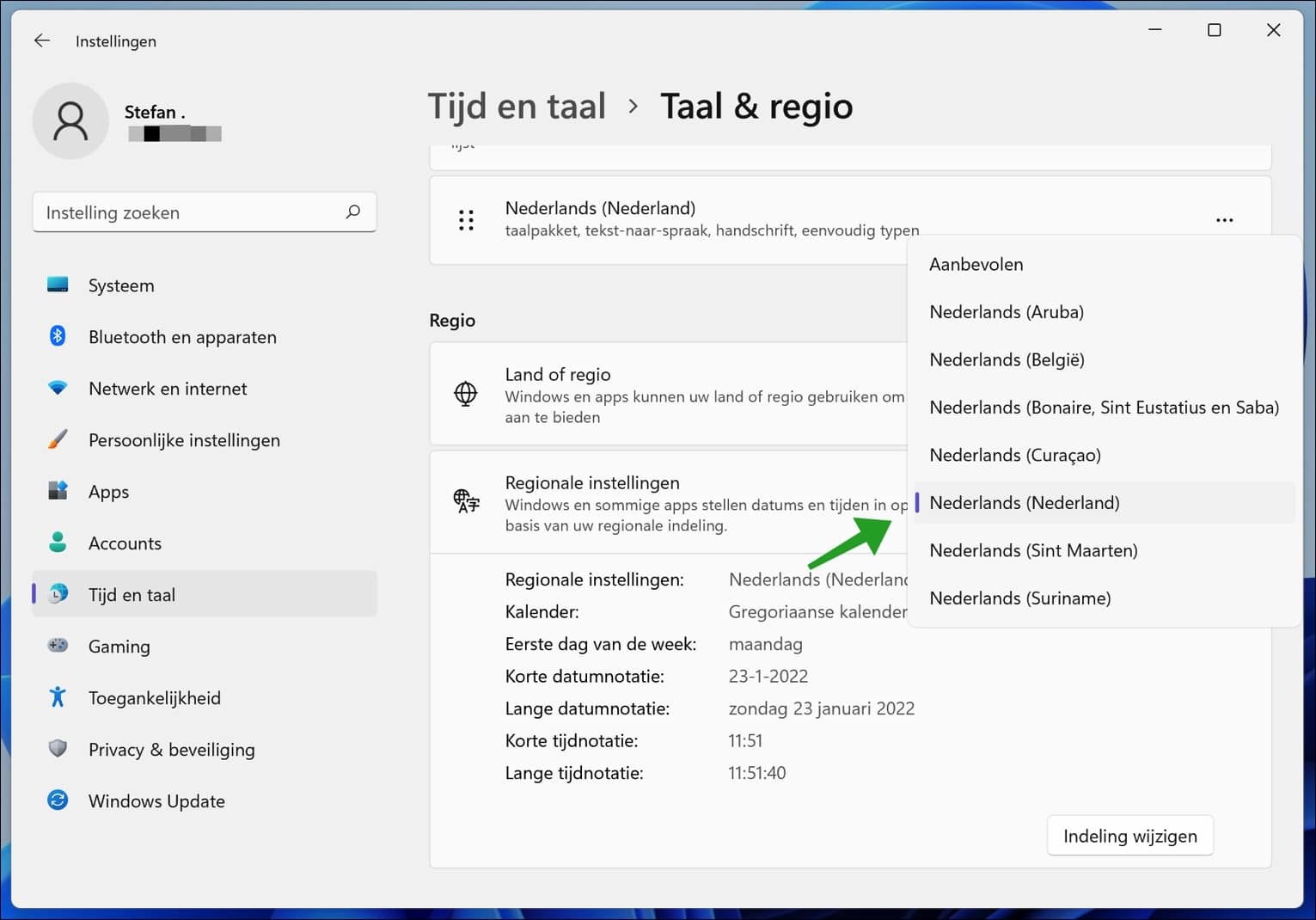
Task: Click the back arrow in Instellingen
Action: tap(41, 40)
